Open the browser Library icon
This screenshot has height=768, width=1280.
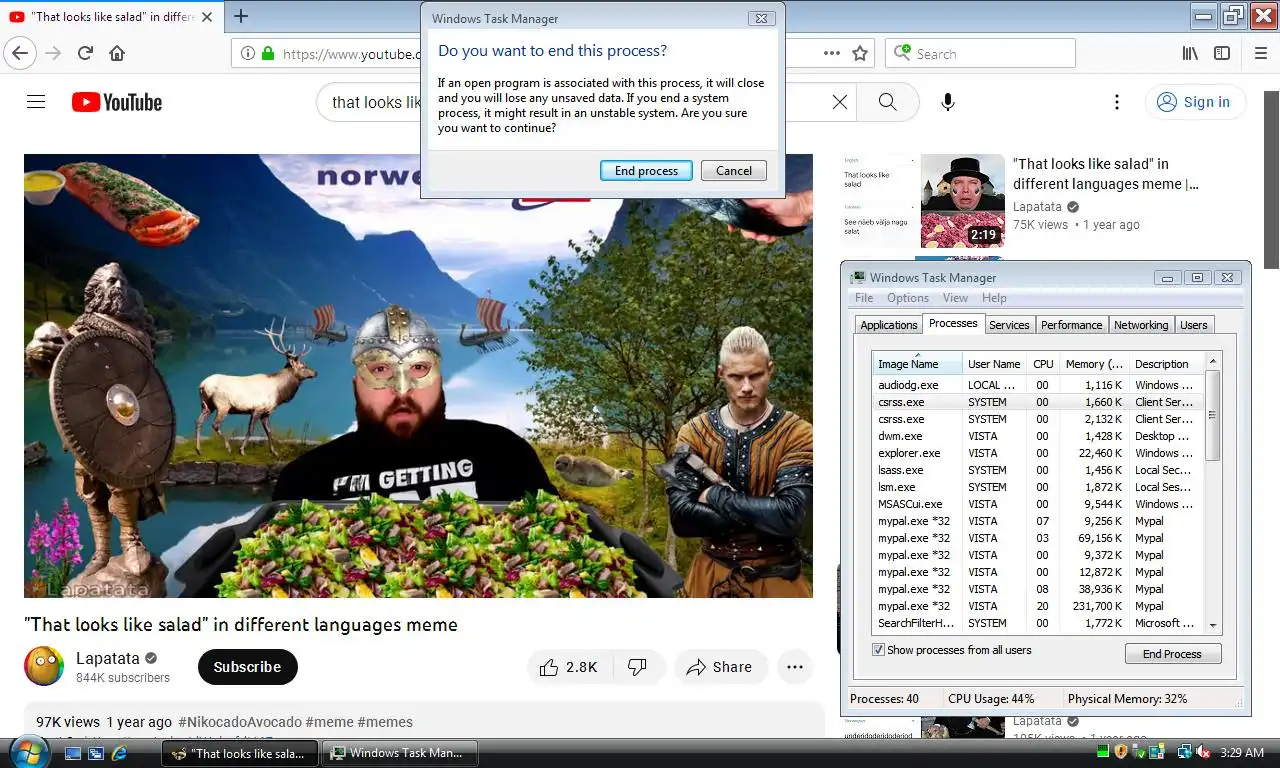(1190, 54)
